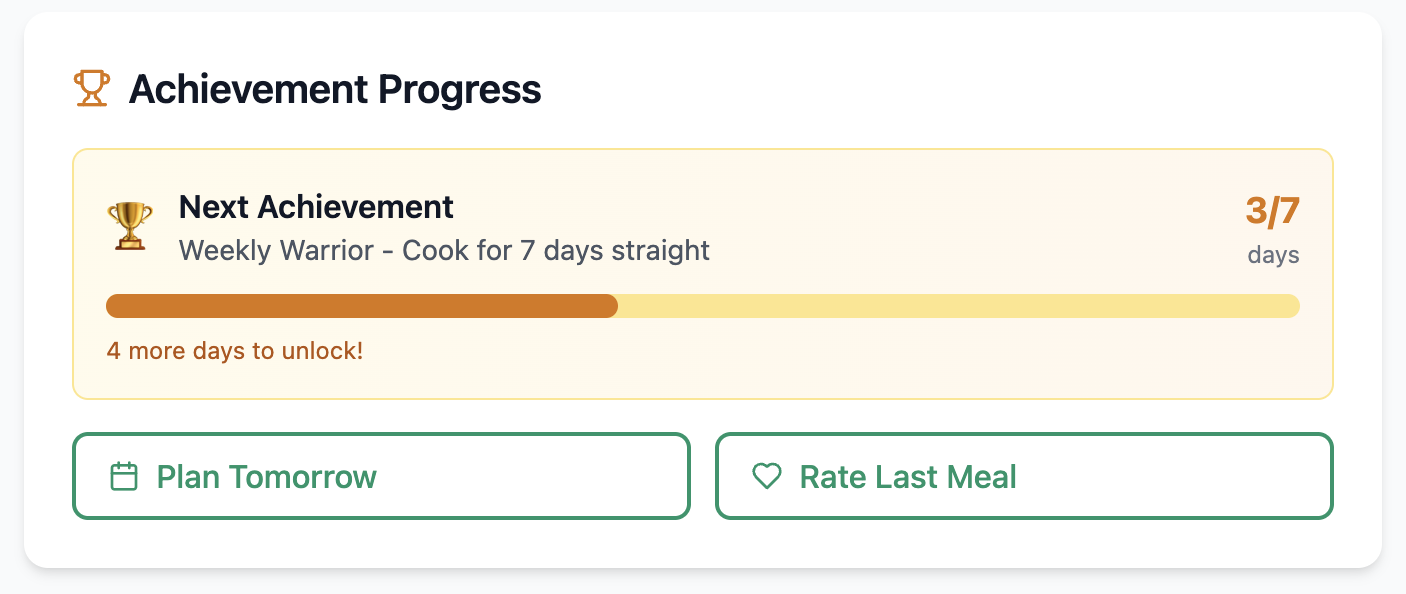The height and width of the screenshot is (594, 1406).
Task: Click the outlined trophy icon beside Achievement Progress
Action: point(92,89)
